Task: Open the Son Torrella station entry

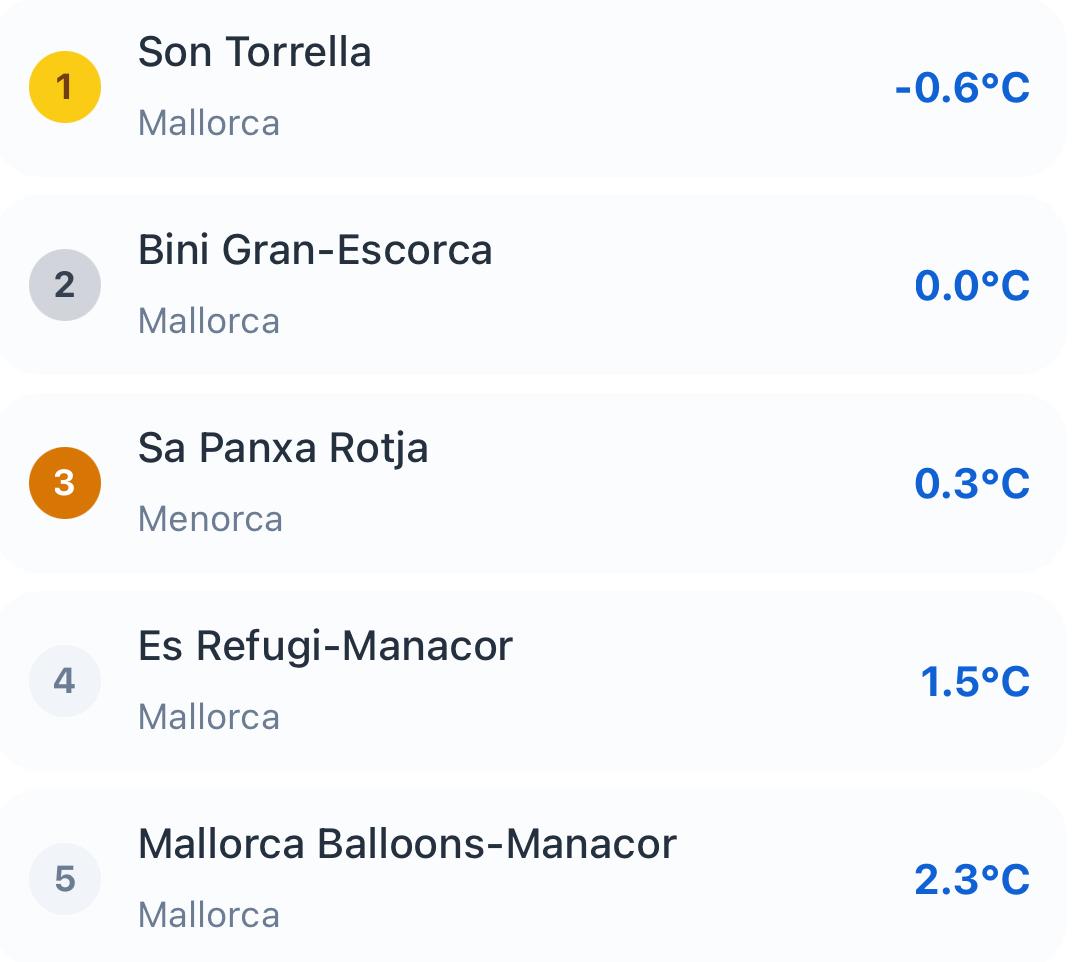Action: [255, 52]
